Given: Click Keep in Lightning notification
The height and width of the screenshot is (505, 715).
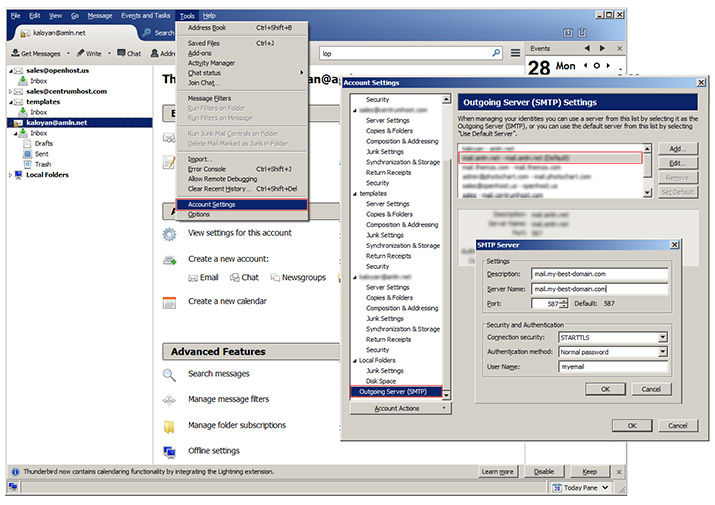Looking at the screenshot, I should pyautogui.click(x=590, y=472).
